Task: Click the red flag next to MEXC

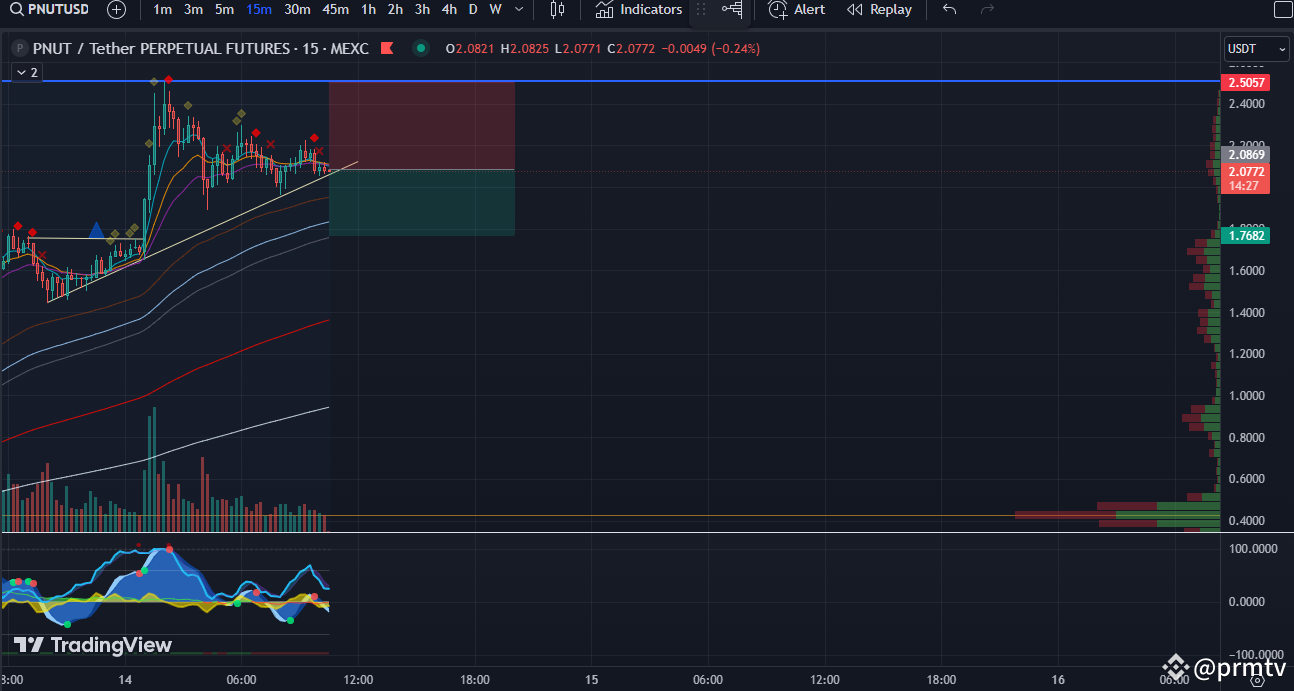Action: (x=385, y=48)
